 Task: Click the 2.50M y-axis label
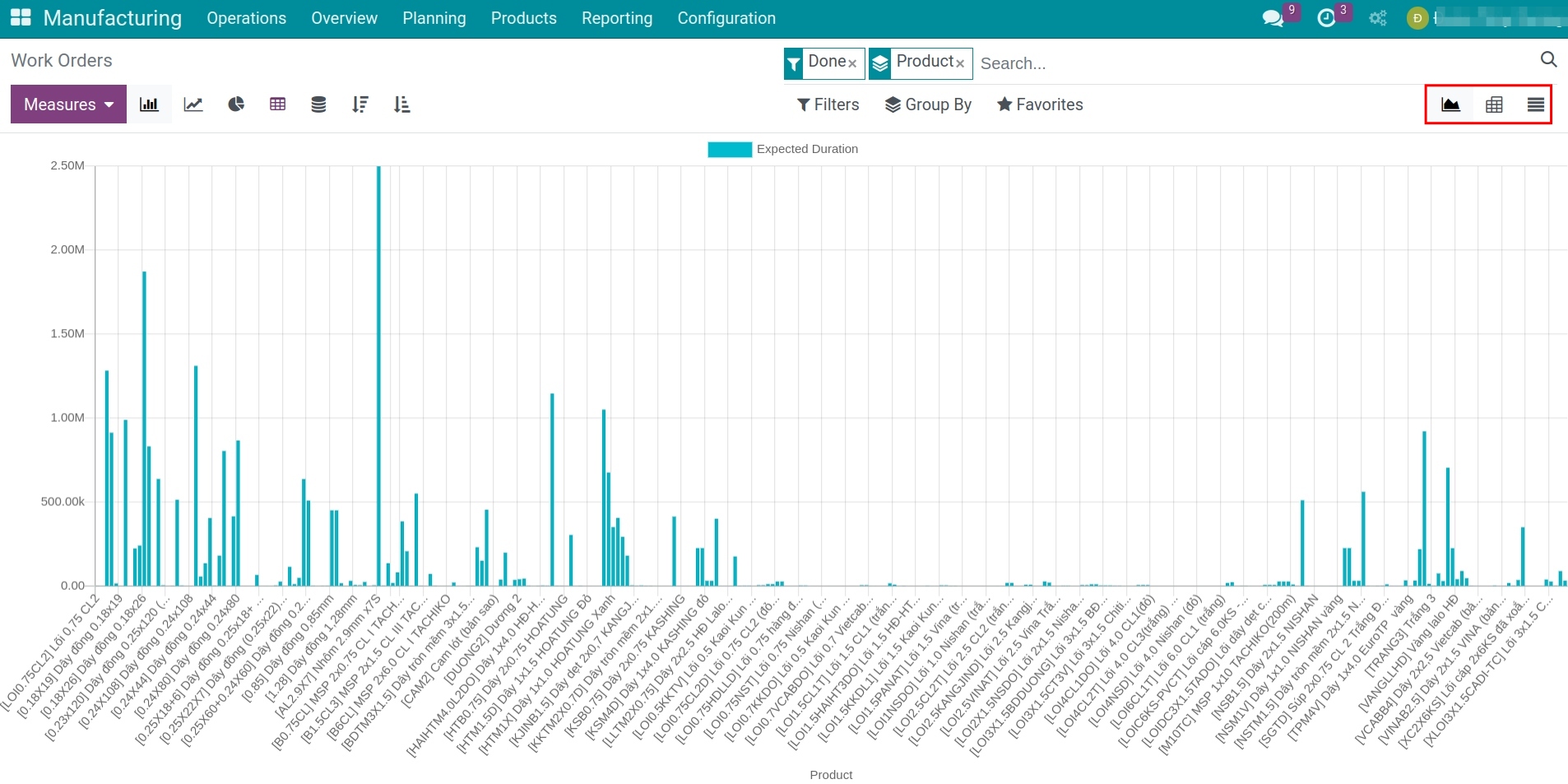click(x=67, y=165)
